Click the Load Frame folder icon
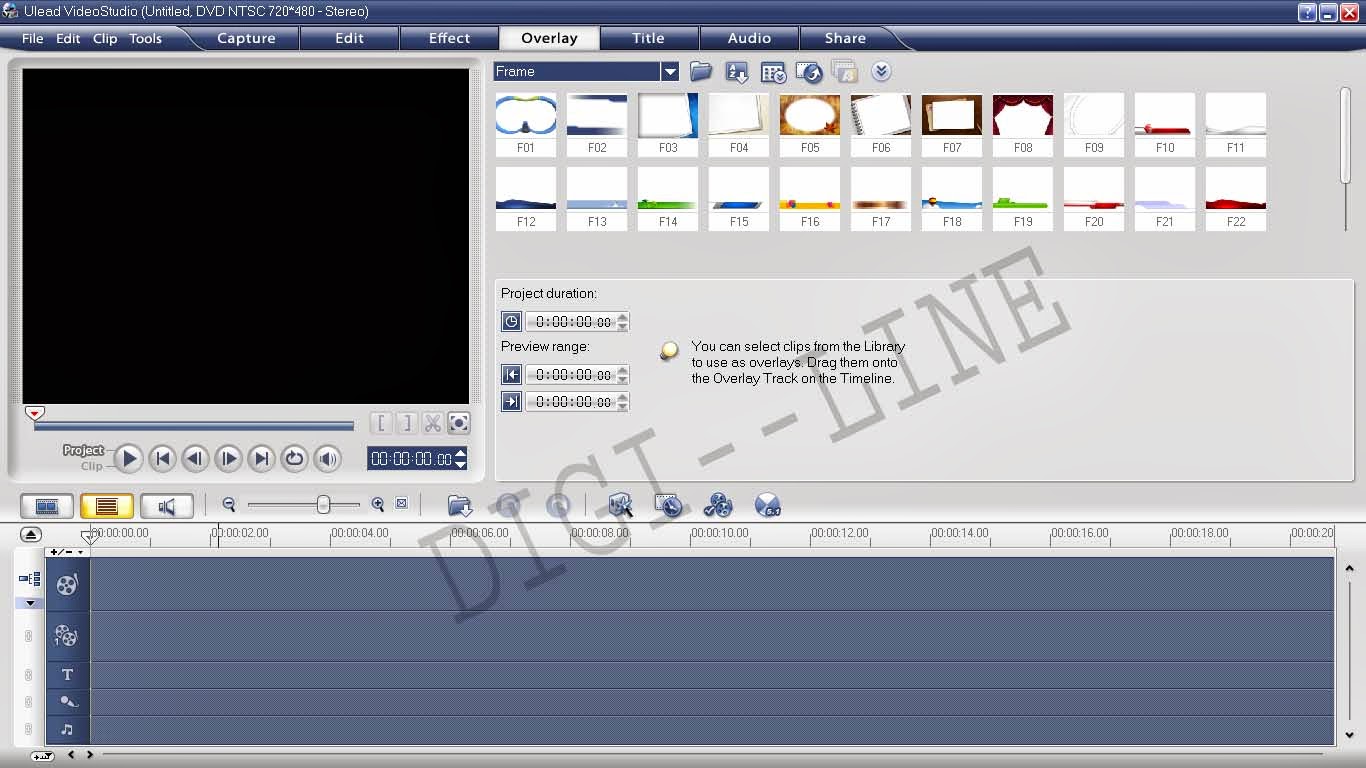 click(701, 71)
